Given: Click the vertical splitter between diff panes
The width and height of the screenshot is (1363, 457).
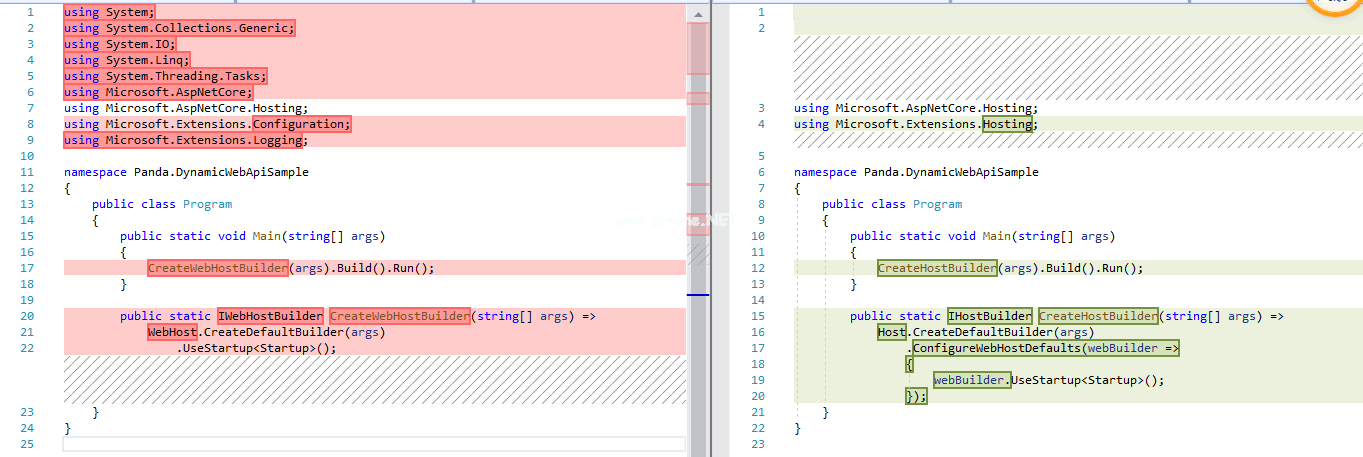Looking at the screenshot, I should 711,228.
